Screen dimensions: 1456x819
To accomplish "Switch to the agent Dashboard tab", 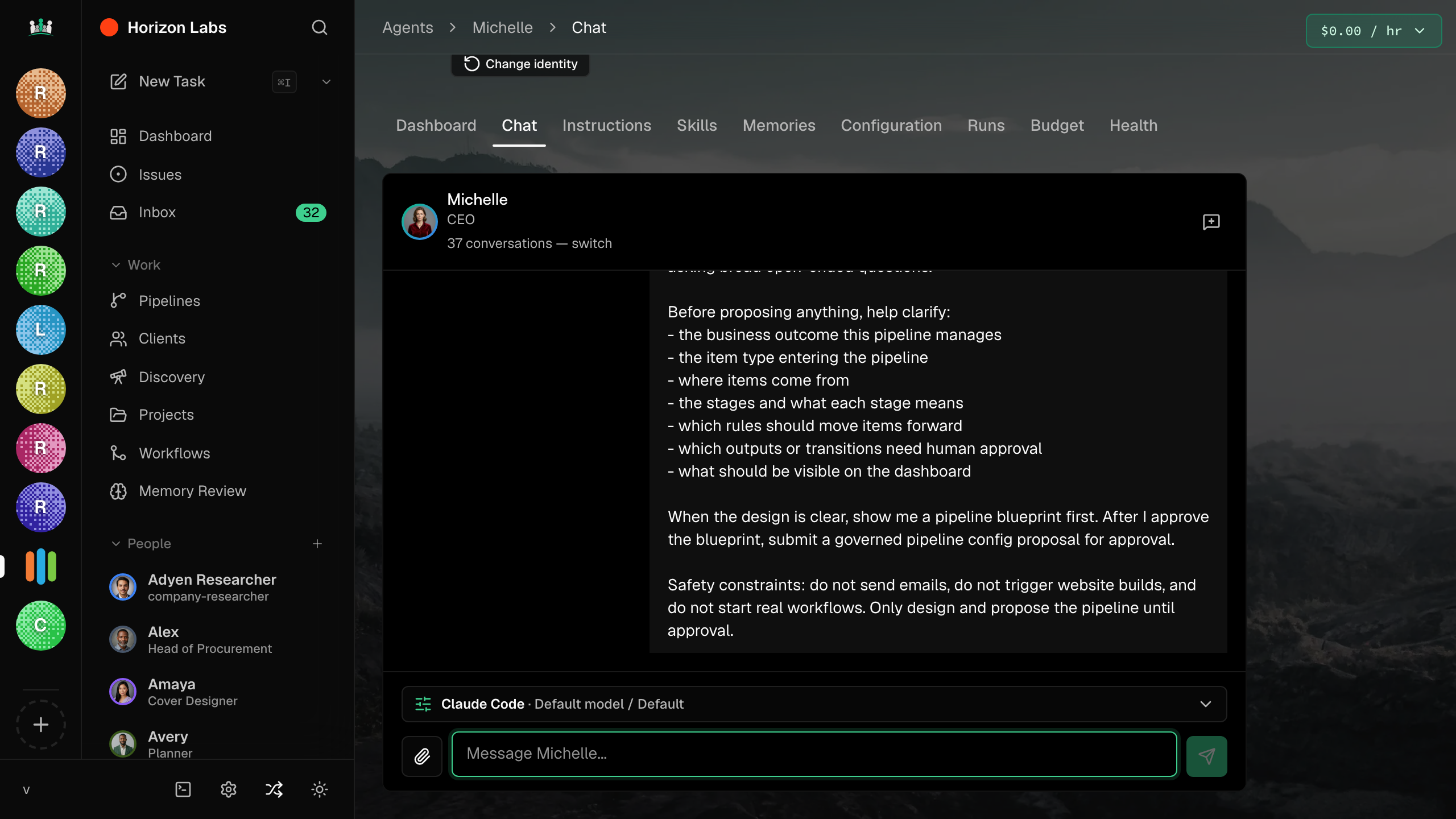I will 436,126.
